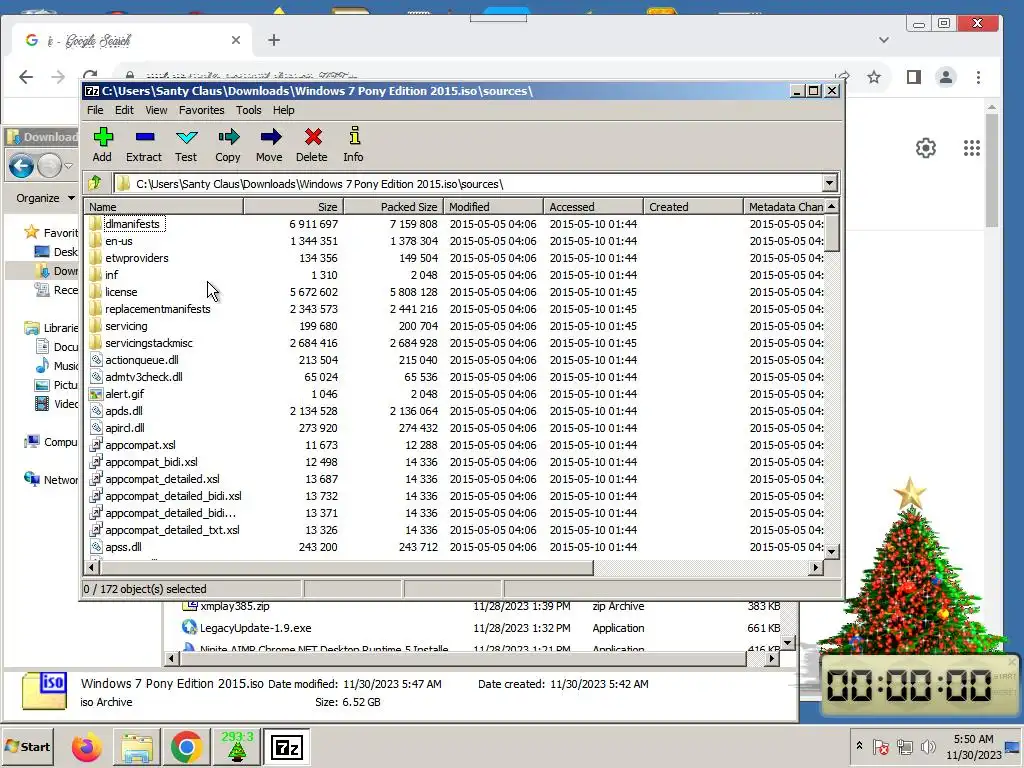Click Chrome back navigation arrow
Image resolution: width=1024 pixels, height=768 pixels.
tap(26, 77)
